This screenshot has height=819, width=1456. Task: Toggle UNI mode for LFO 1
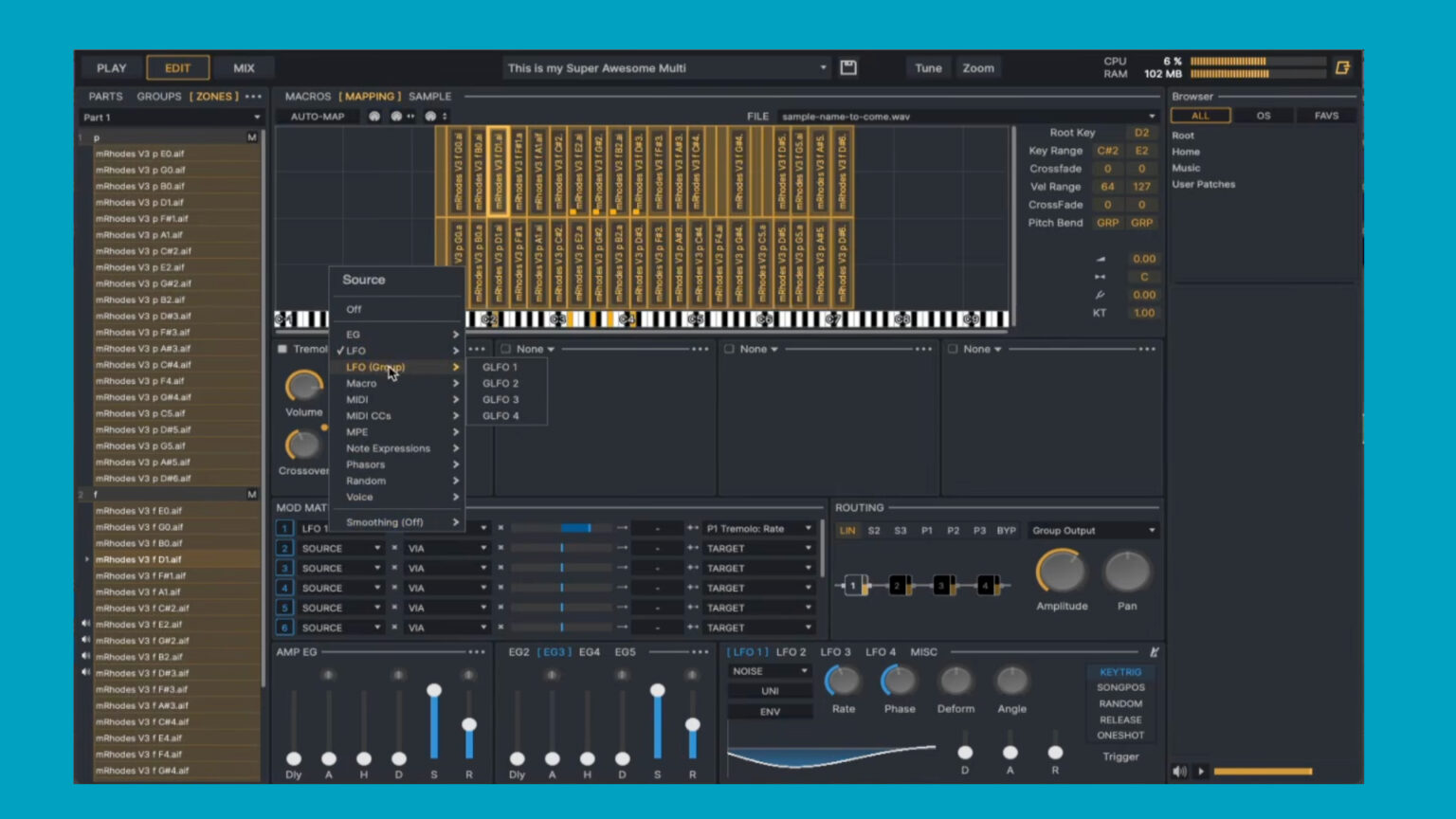pos(770,691)
